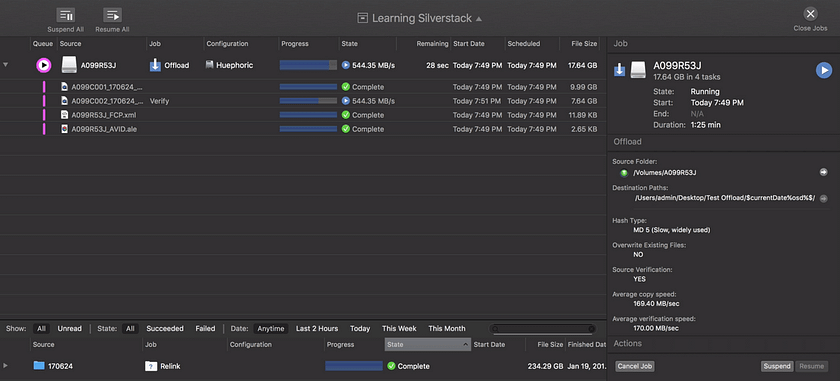
Task: Reveal source folder with the arrow icon
Action: pos(823,172)
